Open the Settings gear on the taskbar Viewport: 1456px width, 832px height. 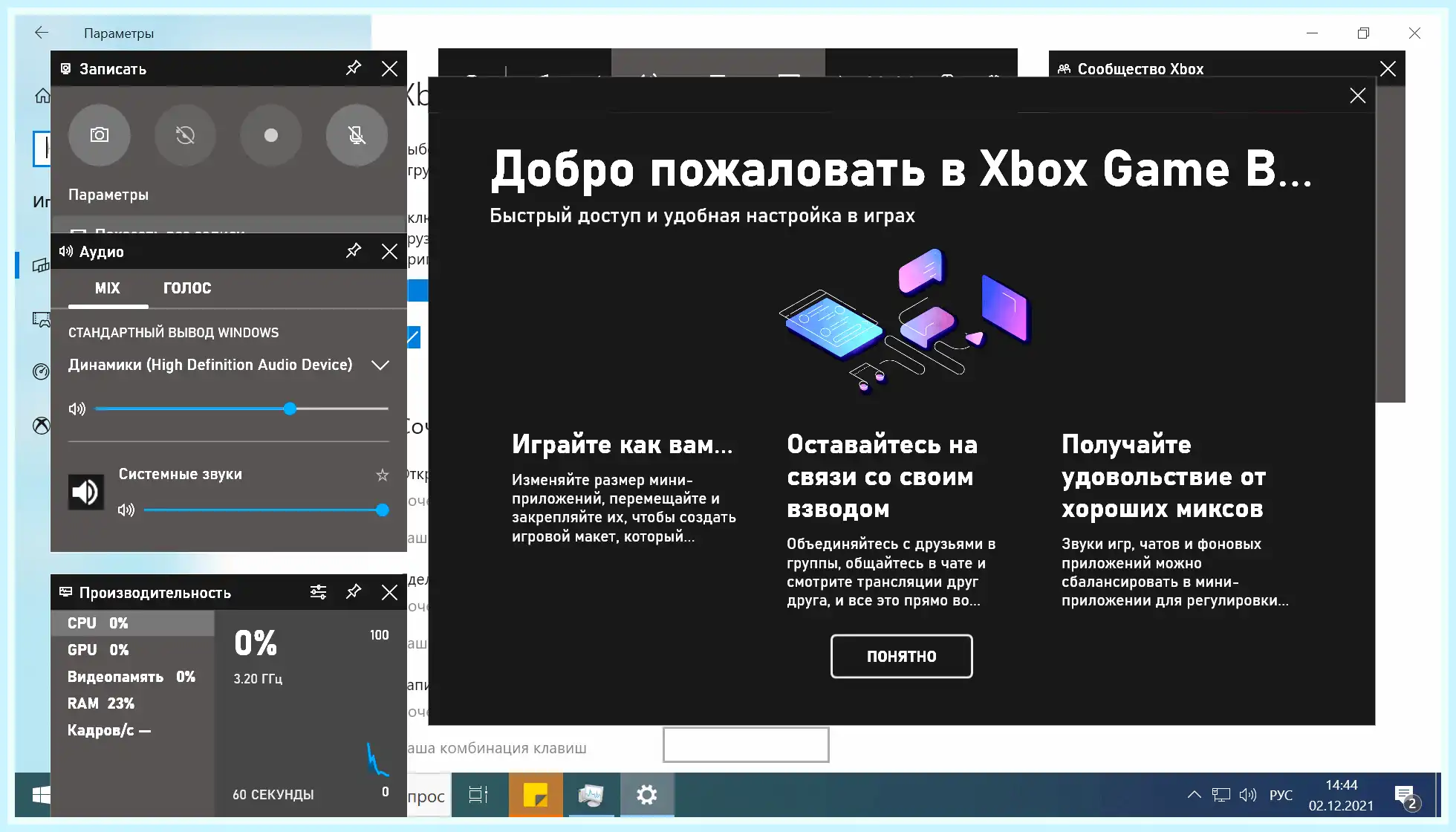pyautogui.click(x=647, y=795)
